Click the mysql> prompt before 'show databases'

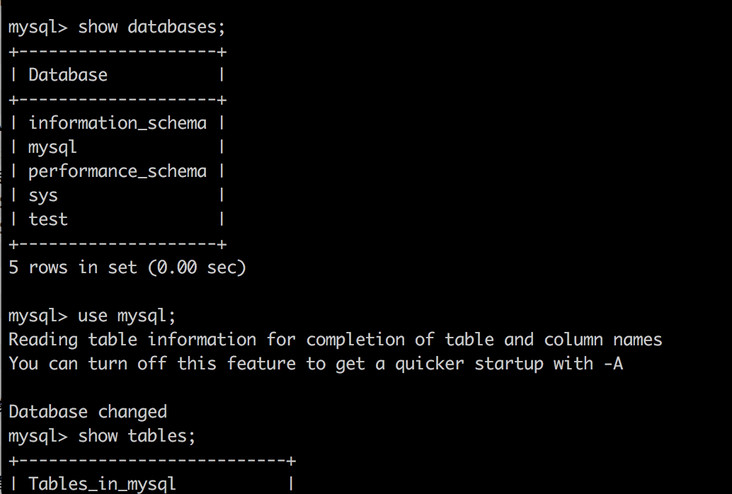pyautogui.click(x=37, y=27)
